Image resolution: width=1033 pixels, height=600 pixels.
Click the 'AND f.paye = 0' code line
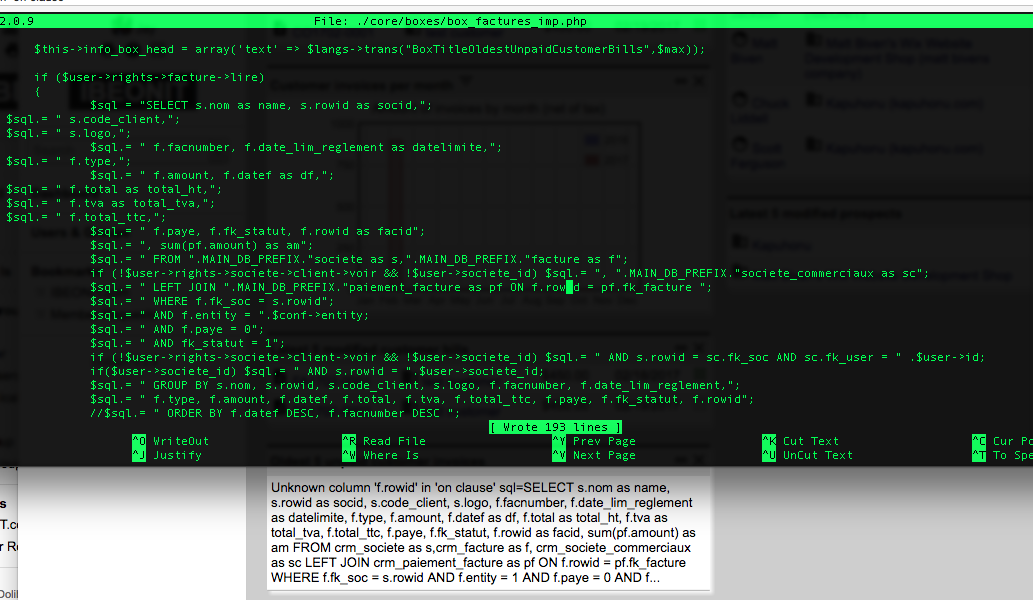click(x=177, y=329)
